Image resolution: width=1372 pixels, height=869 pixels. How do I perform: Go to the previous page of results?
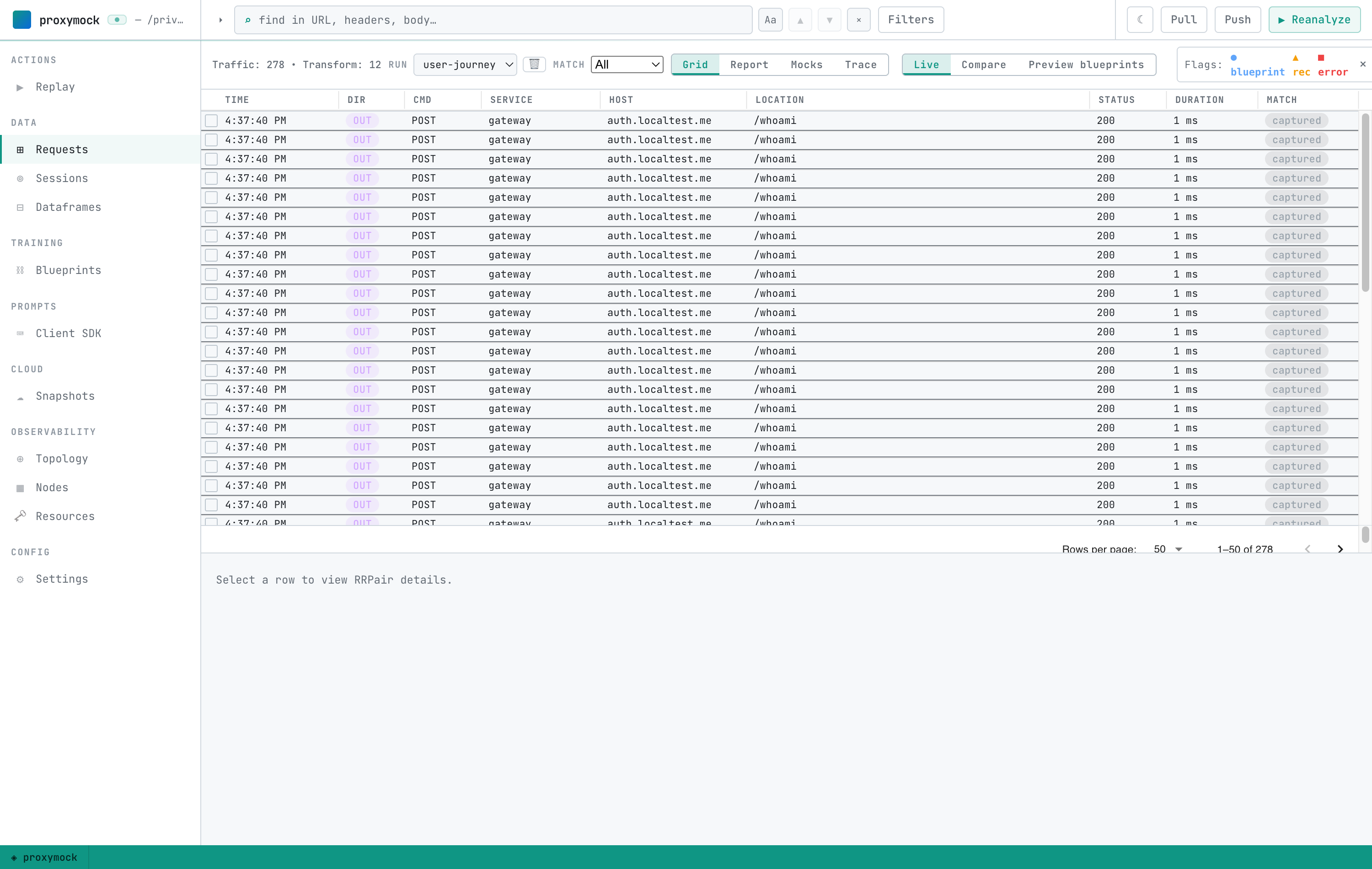1308,549
